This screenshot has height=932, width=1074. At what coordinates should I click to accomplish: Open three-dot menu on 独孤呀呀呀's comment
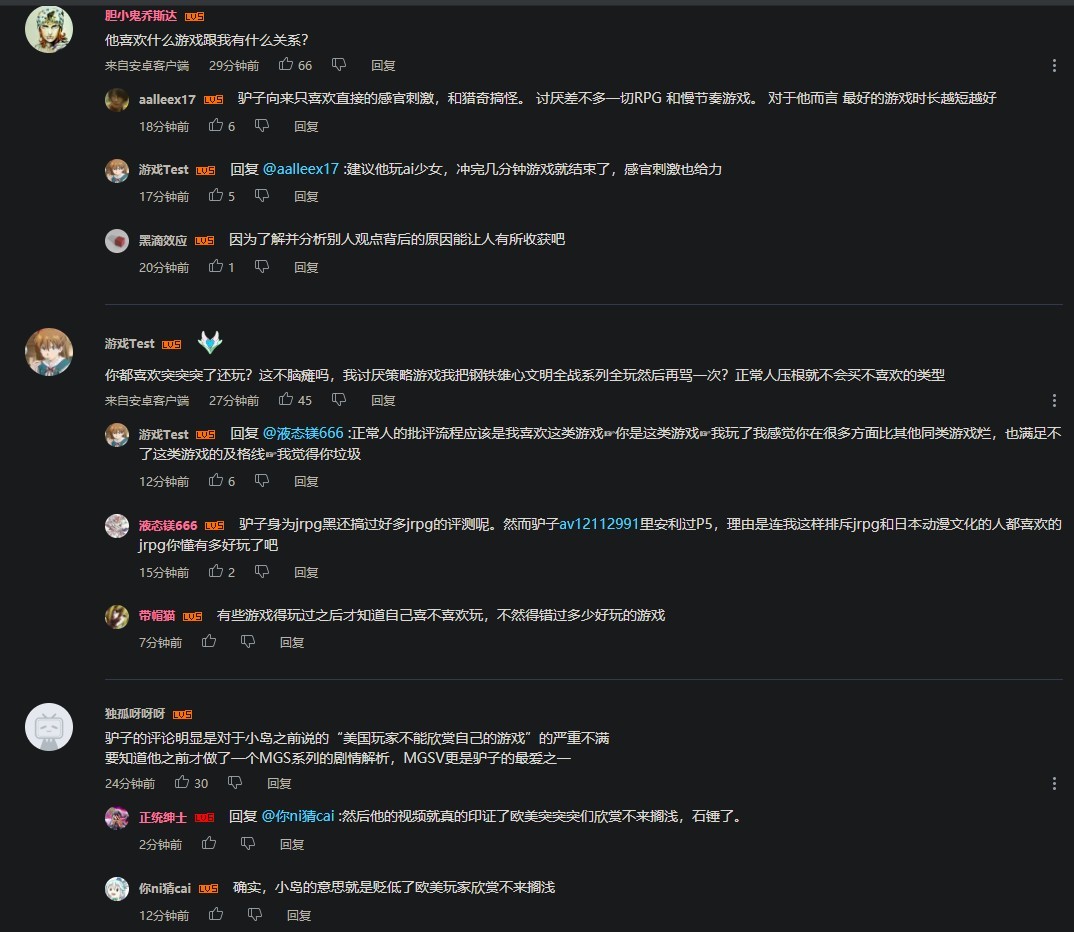1054,783
